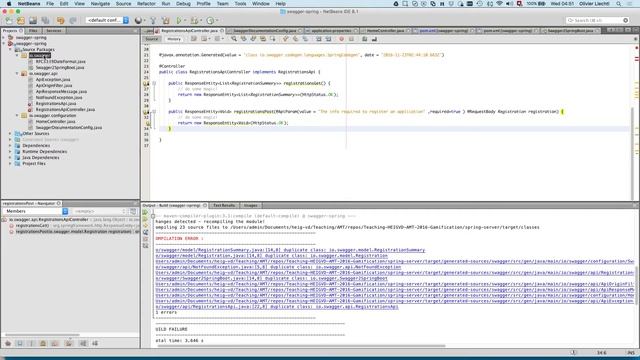Open the Test Results tab
Viewport: 640px width, 360px height.
(224, 205)
